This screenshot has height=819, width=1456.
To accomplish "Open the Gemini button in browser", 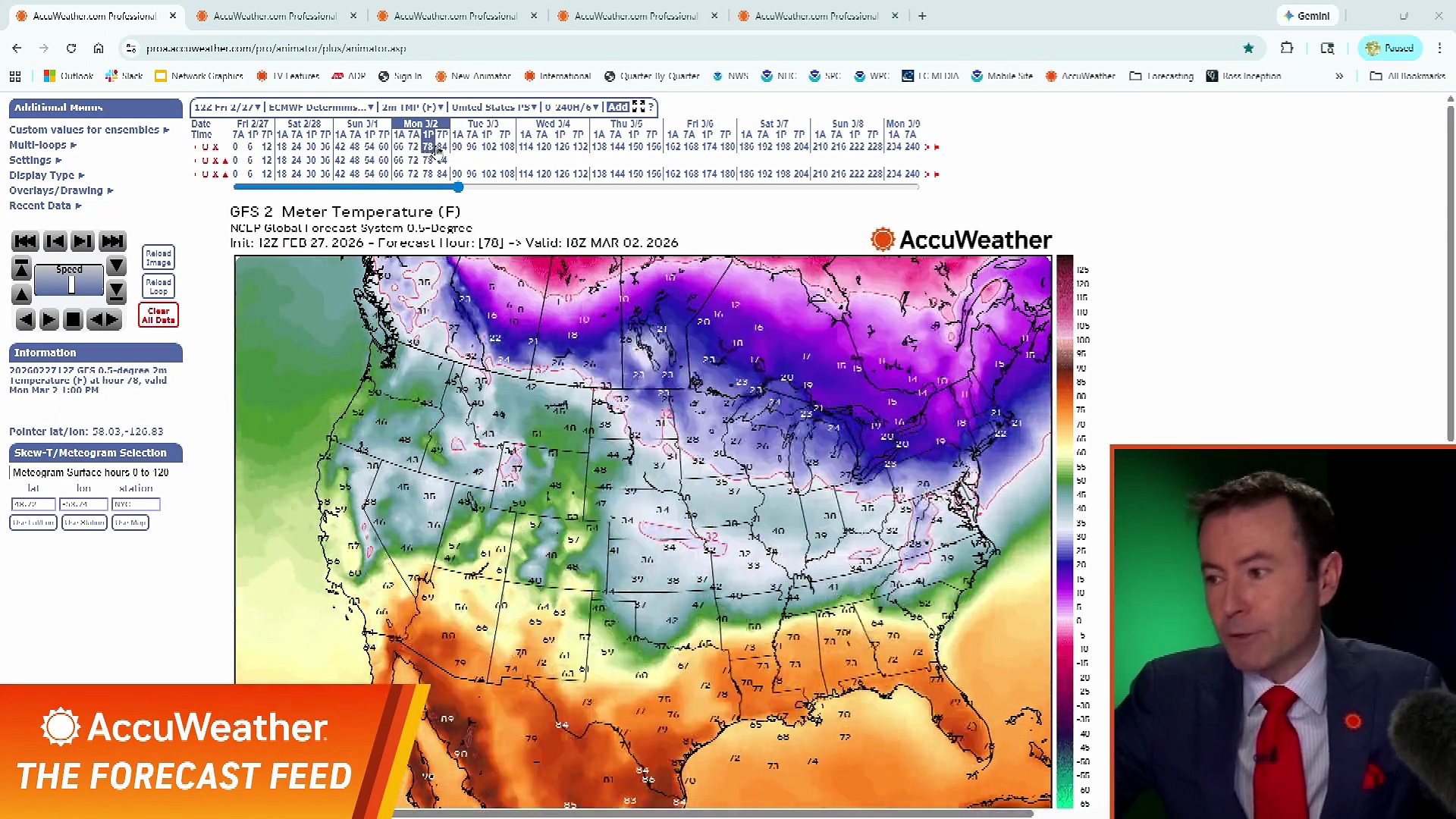I will (x=1307, y=16).
